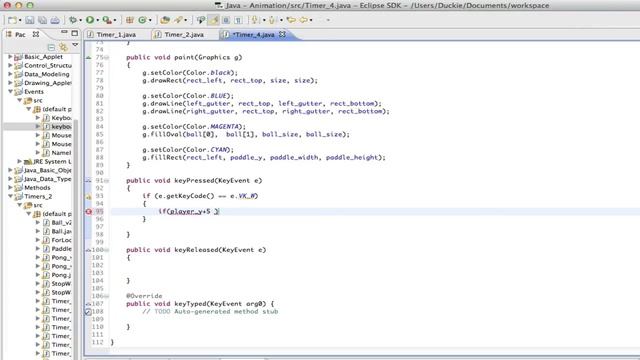Click the Open Type folder icon
The image size is (640, 360).
tap(165, 20)
